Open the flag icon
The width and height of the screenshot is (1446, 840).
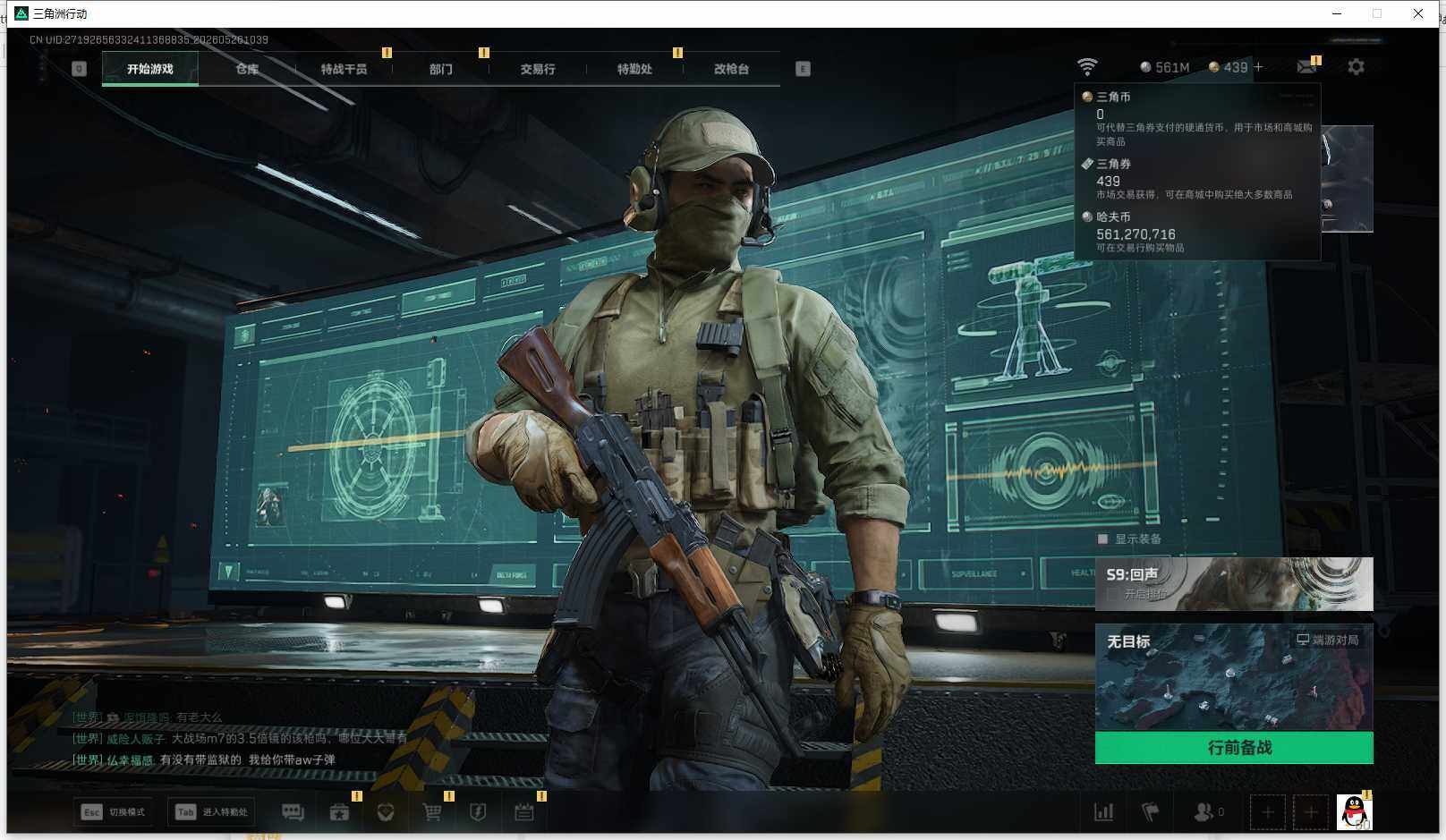1151,812
